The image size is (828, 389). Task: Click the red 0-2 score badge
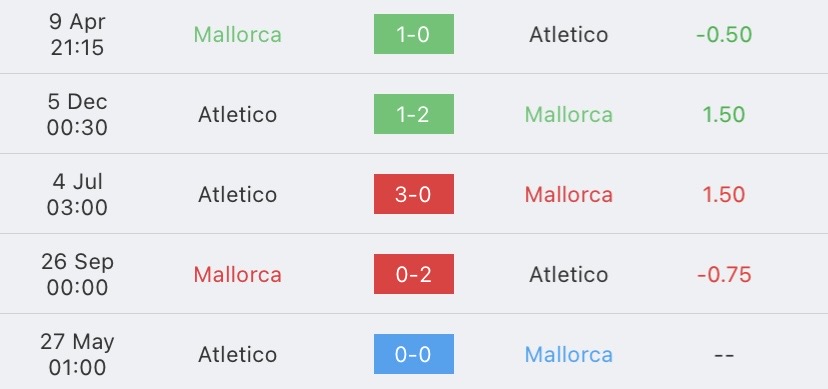point(413,274)
